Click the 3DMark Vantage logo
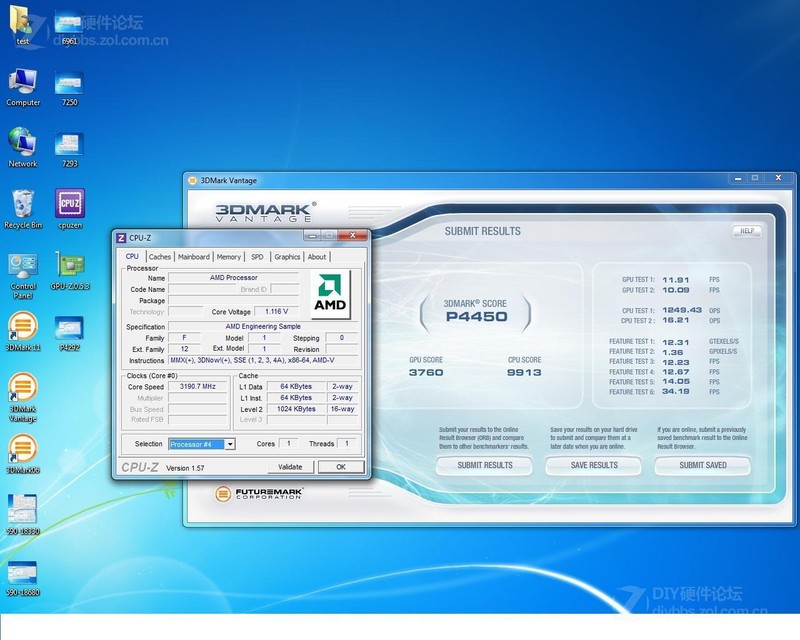This screenshot has height=640, width=800. pos(265,212)
